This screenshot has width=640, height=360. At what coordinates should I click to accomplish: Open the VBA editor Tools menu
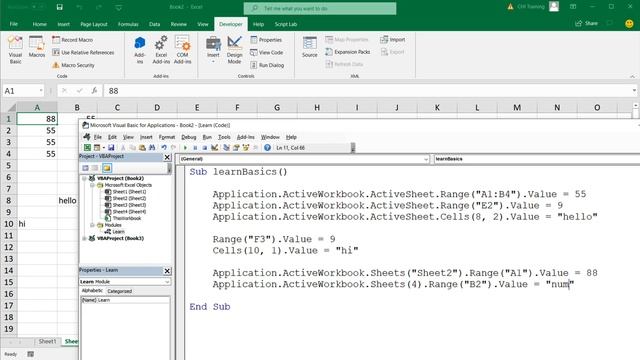point(224,137)
